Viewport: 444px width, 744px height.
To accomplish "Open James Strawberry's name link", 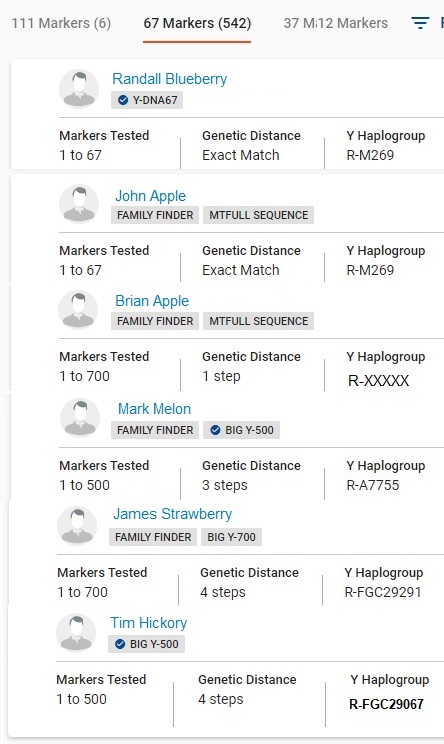I will point(172,514).
